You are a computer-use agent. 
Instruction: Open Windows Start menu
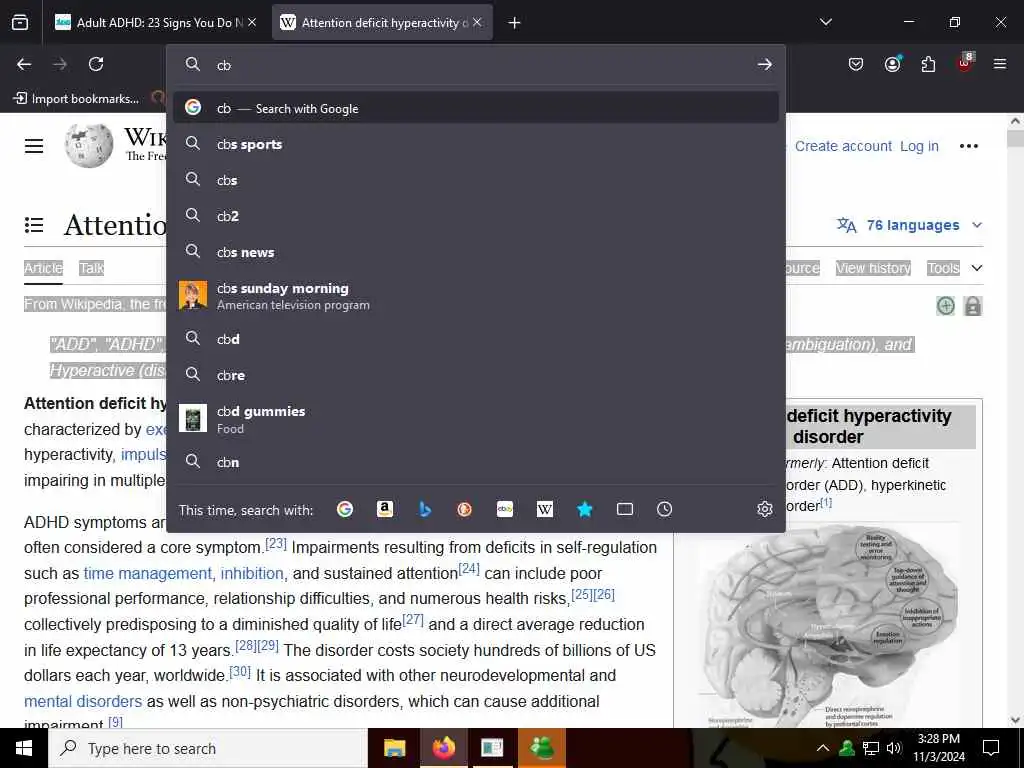click(x=24, y=748)
